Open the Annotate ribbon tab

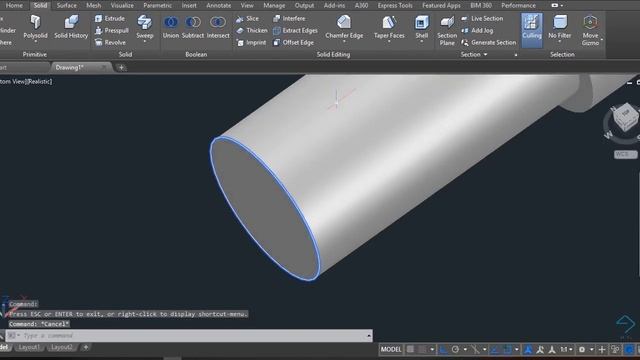click(x=218, y=5)
